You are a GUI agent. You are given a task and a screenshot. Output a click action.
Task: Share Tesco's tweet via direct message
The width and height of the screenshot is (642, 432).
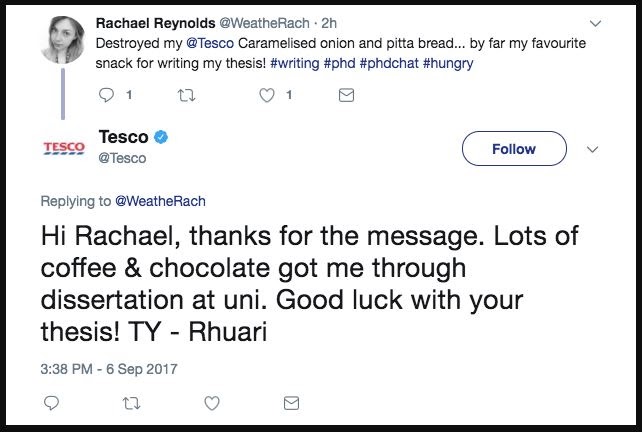(x=290, y=404)
